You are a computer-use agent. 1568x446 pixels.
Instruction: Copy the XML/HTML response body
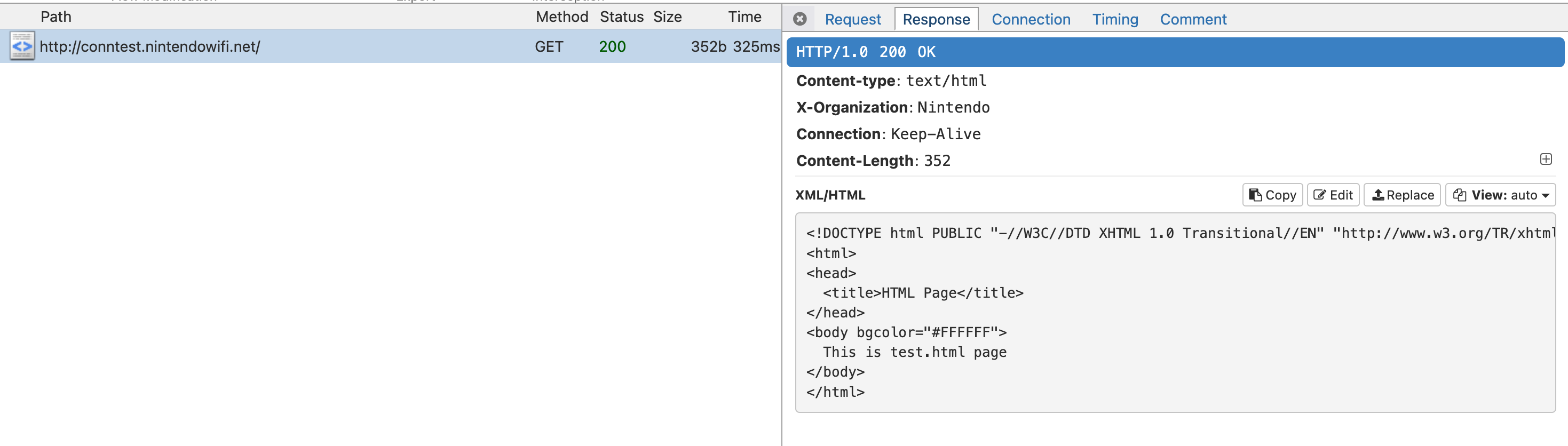point(1272,195)
